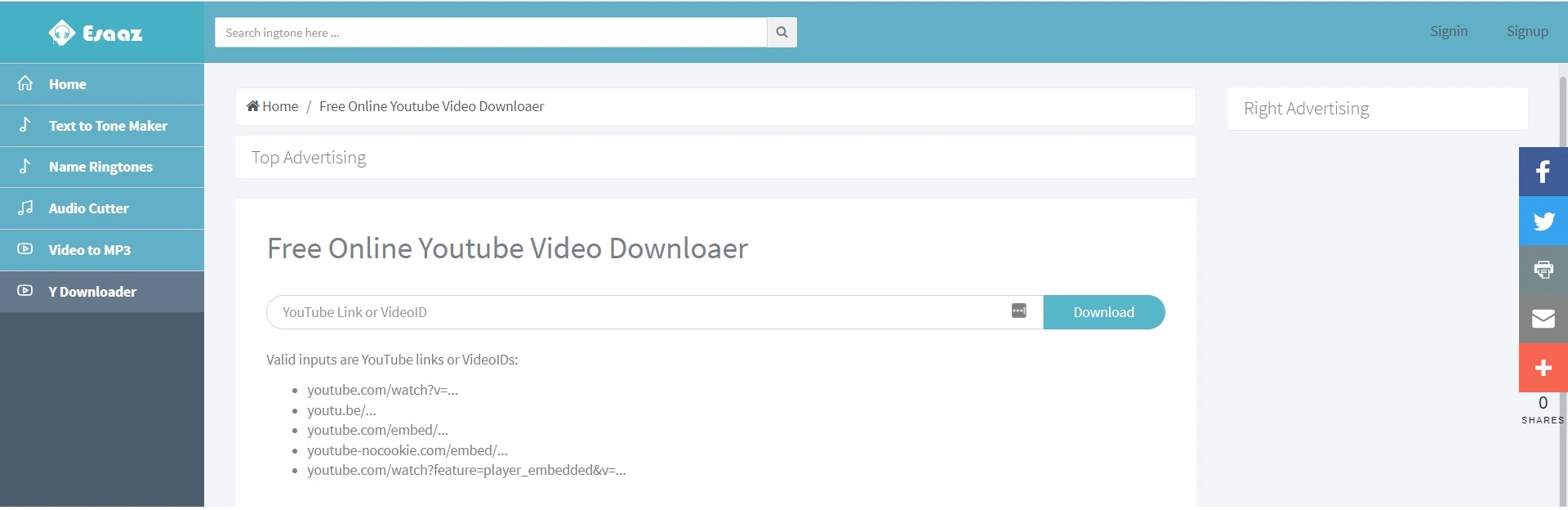Open the Signin link
This screenshot has width=1568, height=510.
(1449, 31)
